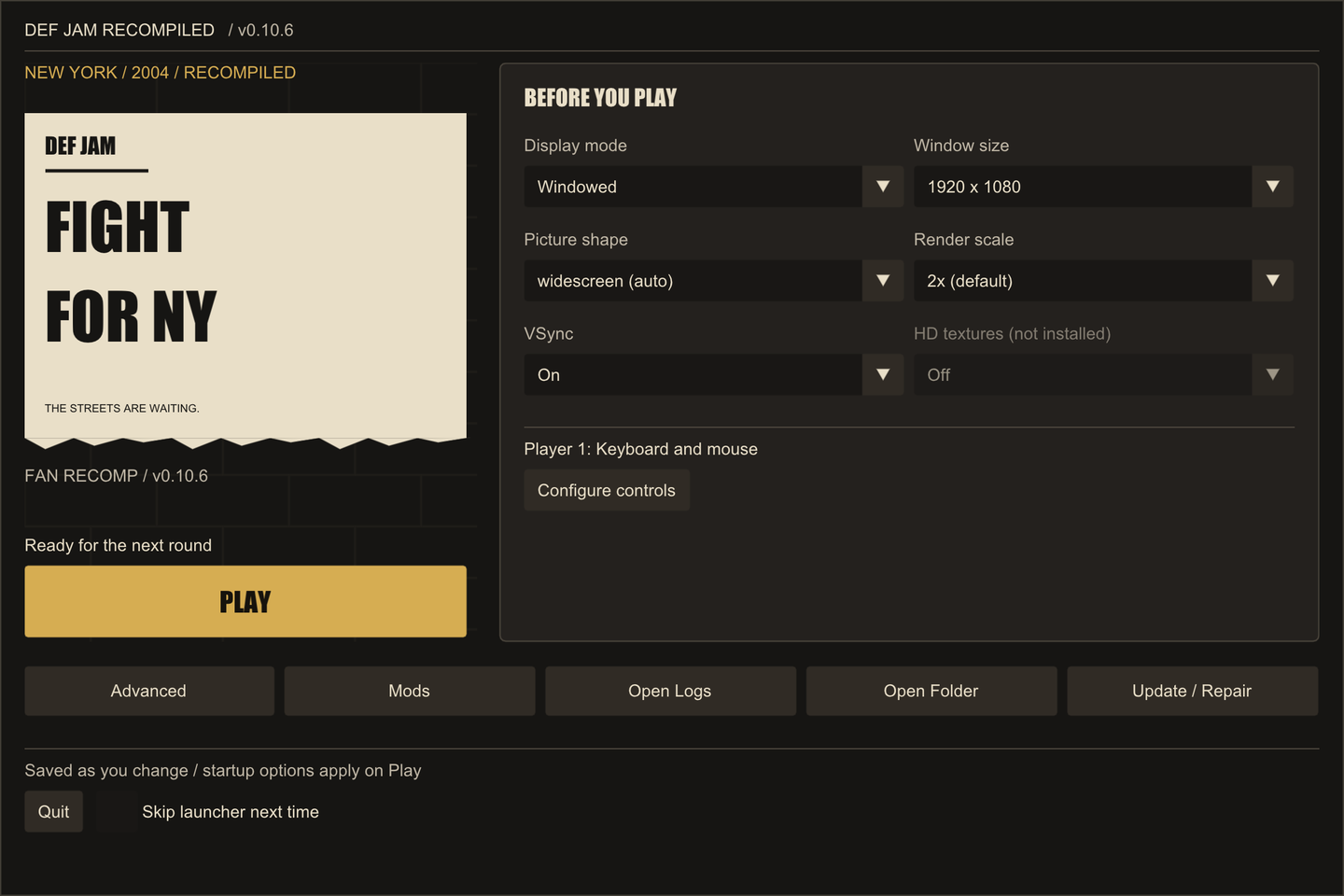Tick the Skip launcher next time checkbox
This screenshot has width=1344, height=896.
coord(117,812)
